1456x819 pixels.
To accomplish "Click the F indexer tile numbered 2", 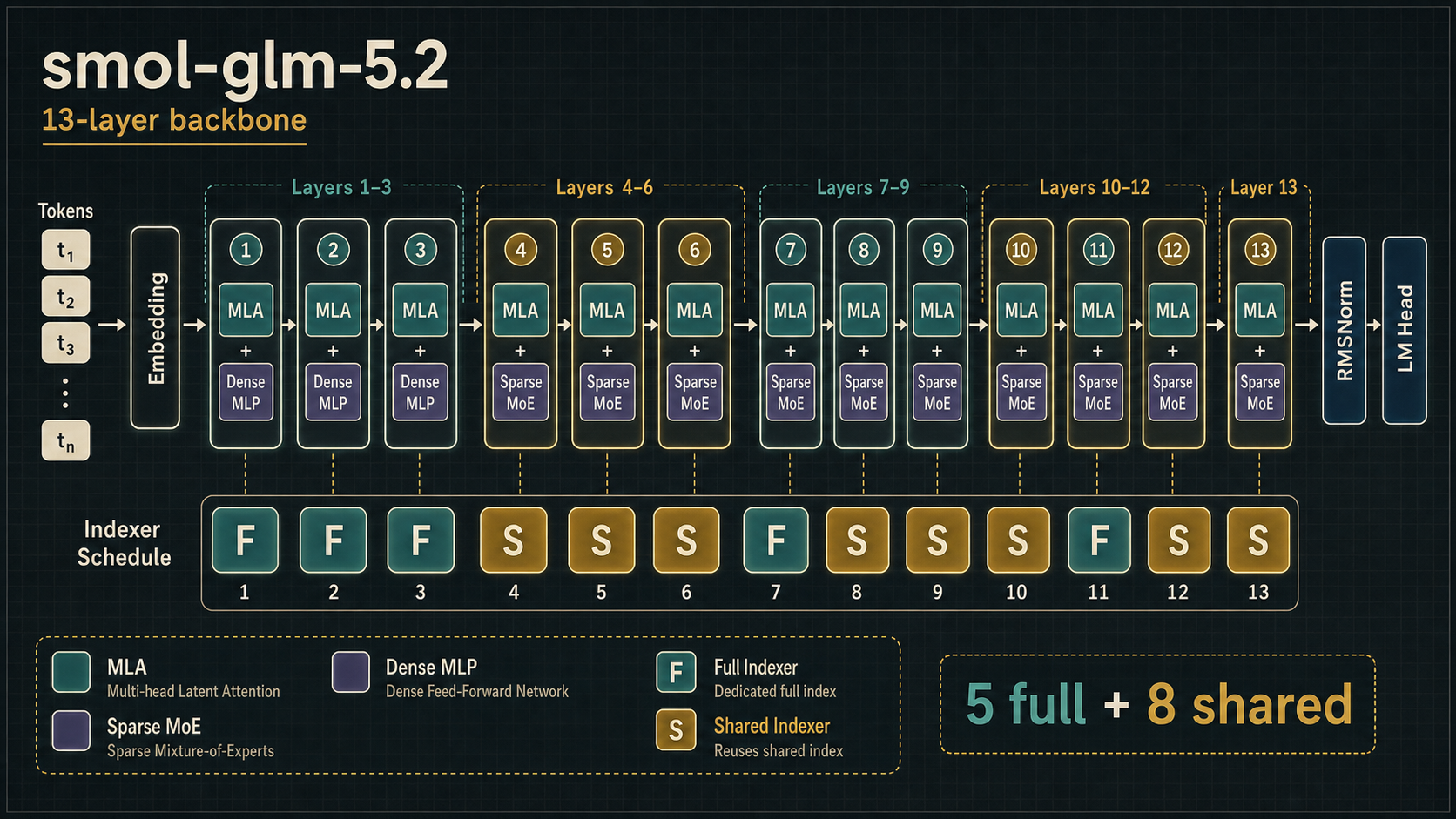I will click(x=333, y=540).
